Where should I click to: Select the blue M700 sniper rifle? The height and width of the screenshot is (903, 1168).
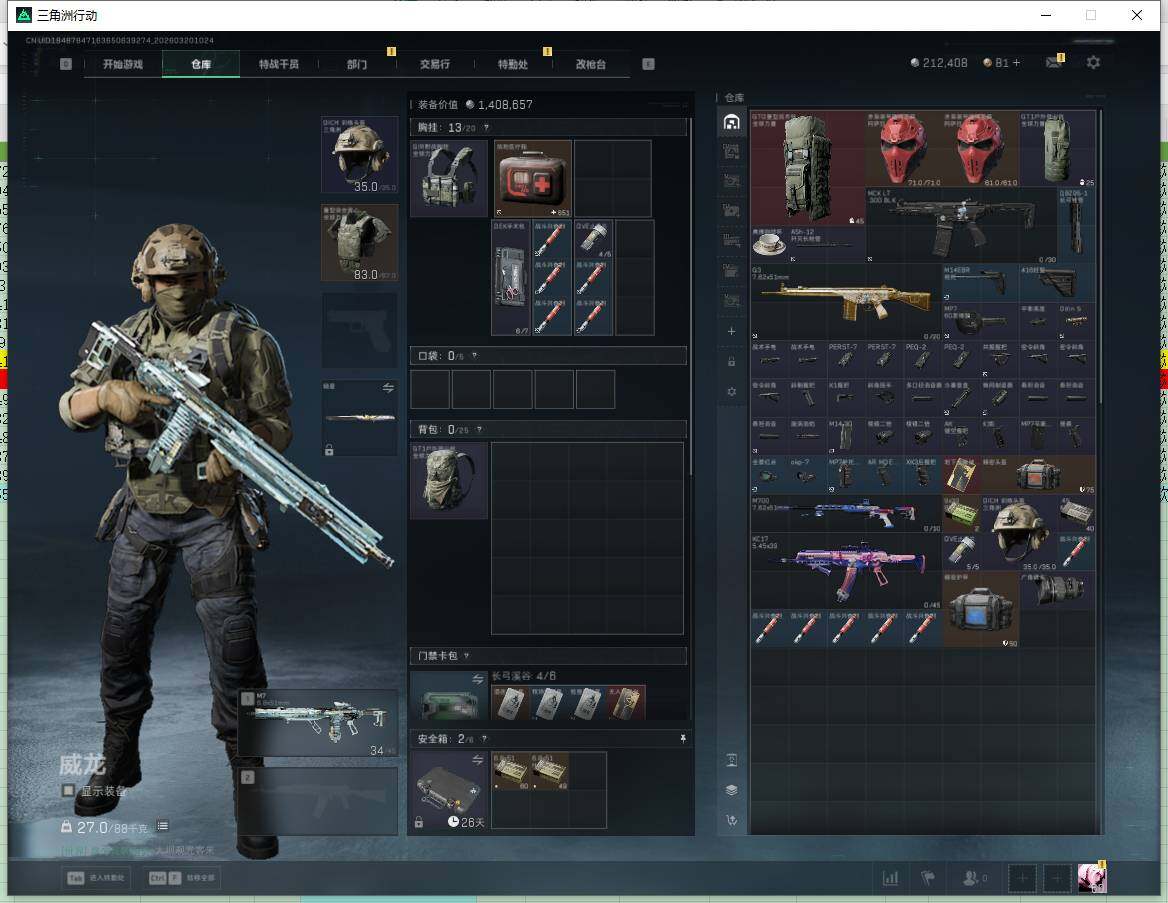846,513
